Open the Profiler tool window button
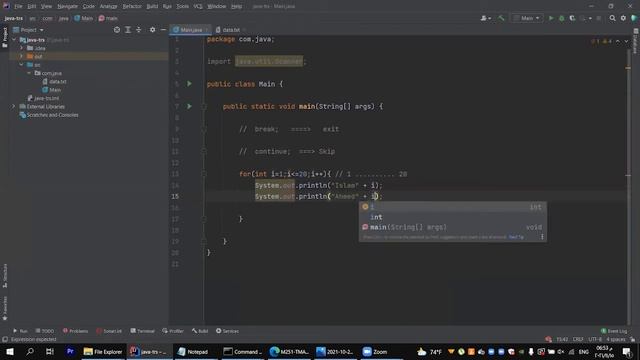Viewport: 640px width, 360px height. [173, 331]
